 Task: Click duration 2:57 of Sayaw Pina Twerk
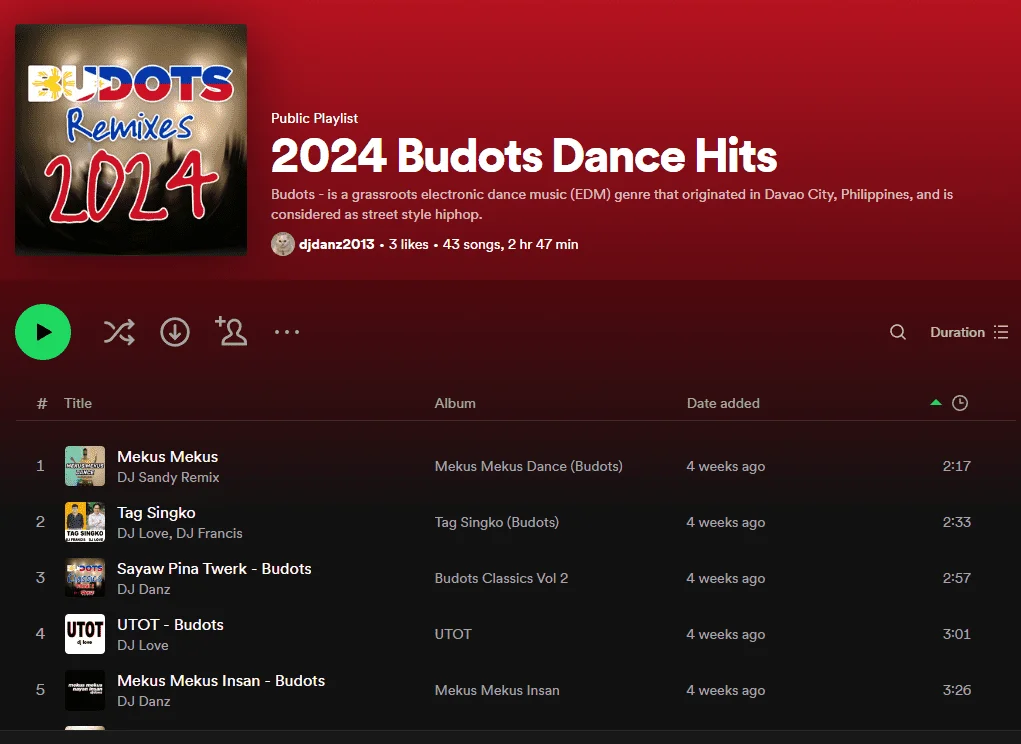957,578
